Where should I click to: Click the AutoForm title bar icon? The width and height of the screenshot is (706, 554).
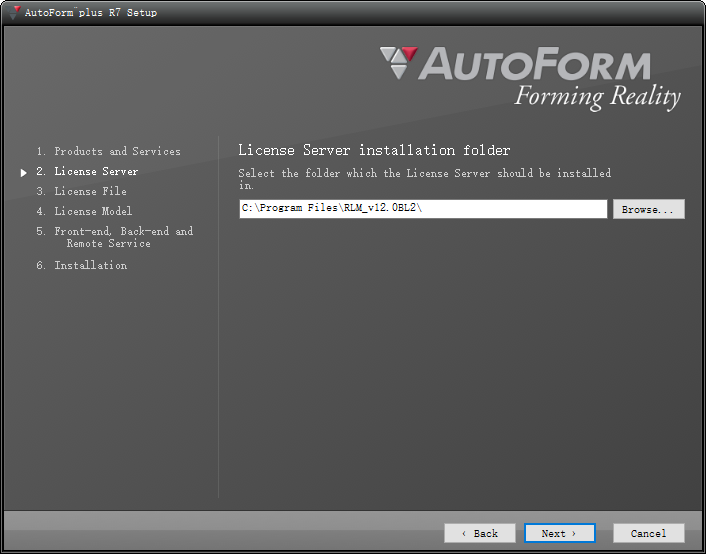point(15,12)
